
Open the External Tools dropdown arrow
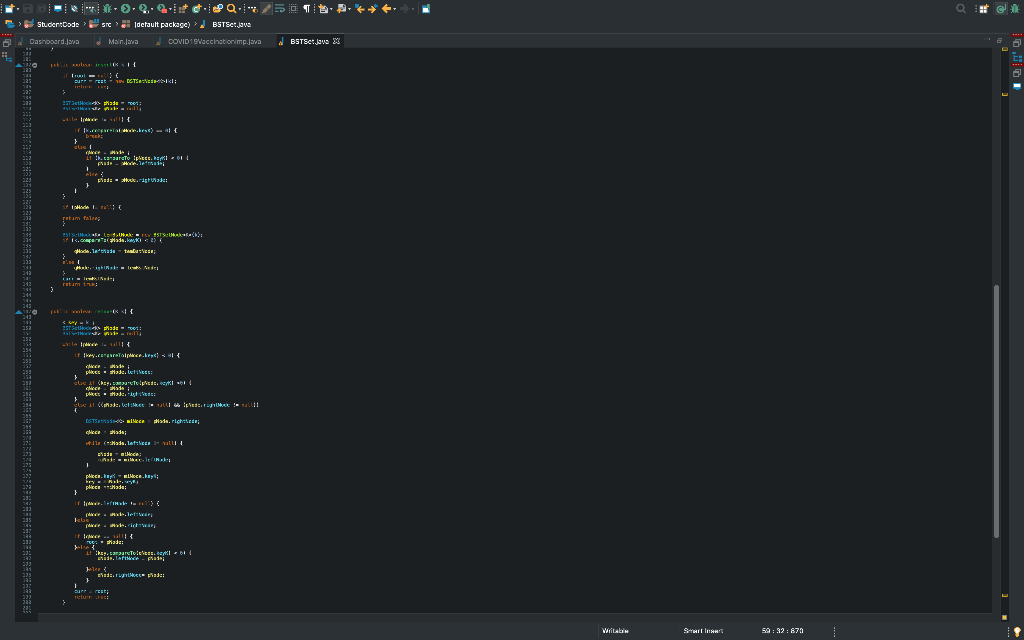click(x=170, y=9)
